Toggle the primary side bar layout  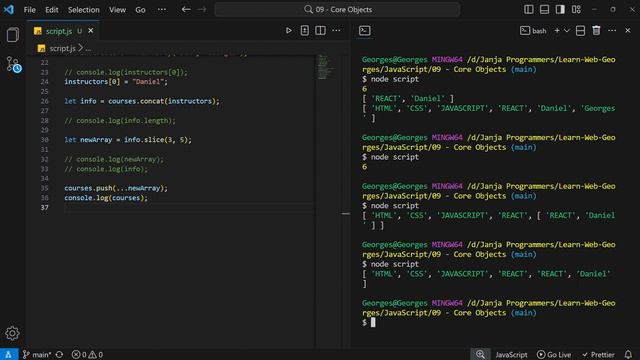click(x=529, y=9)
